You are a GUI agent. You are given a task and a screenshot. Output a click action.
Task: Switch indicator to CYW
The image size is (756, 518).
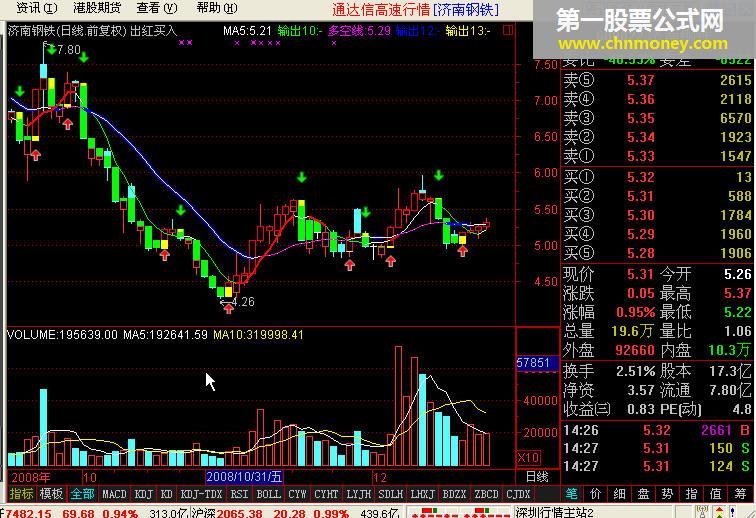tap(297, 494)
